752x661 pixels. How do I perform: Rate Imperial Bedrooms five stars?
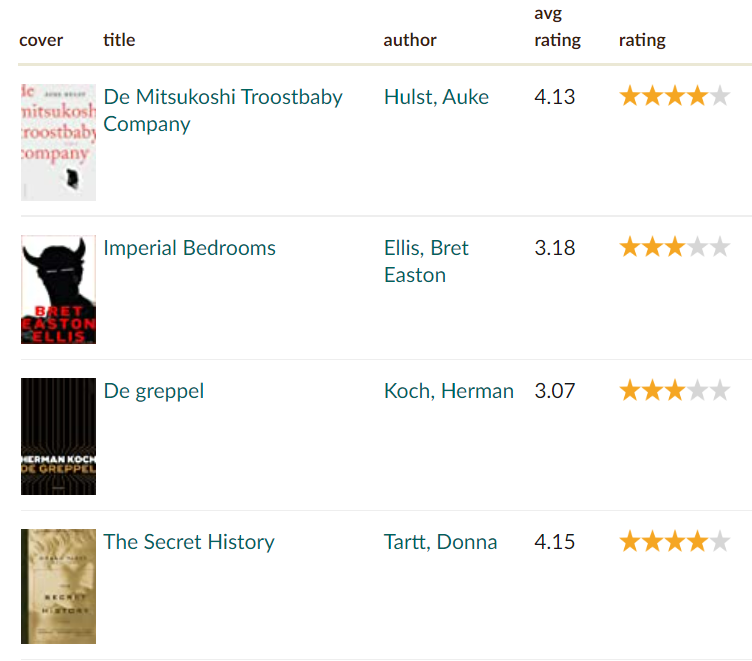pos(720,248)
